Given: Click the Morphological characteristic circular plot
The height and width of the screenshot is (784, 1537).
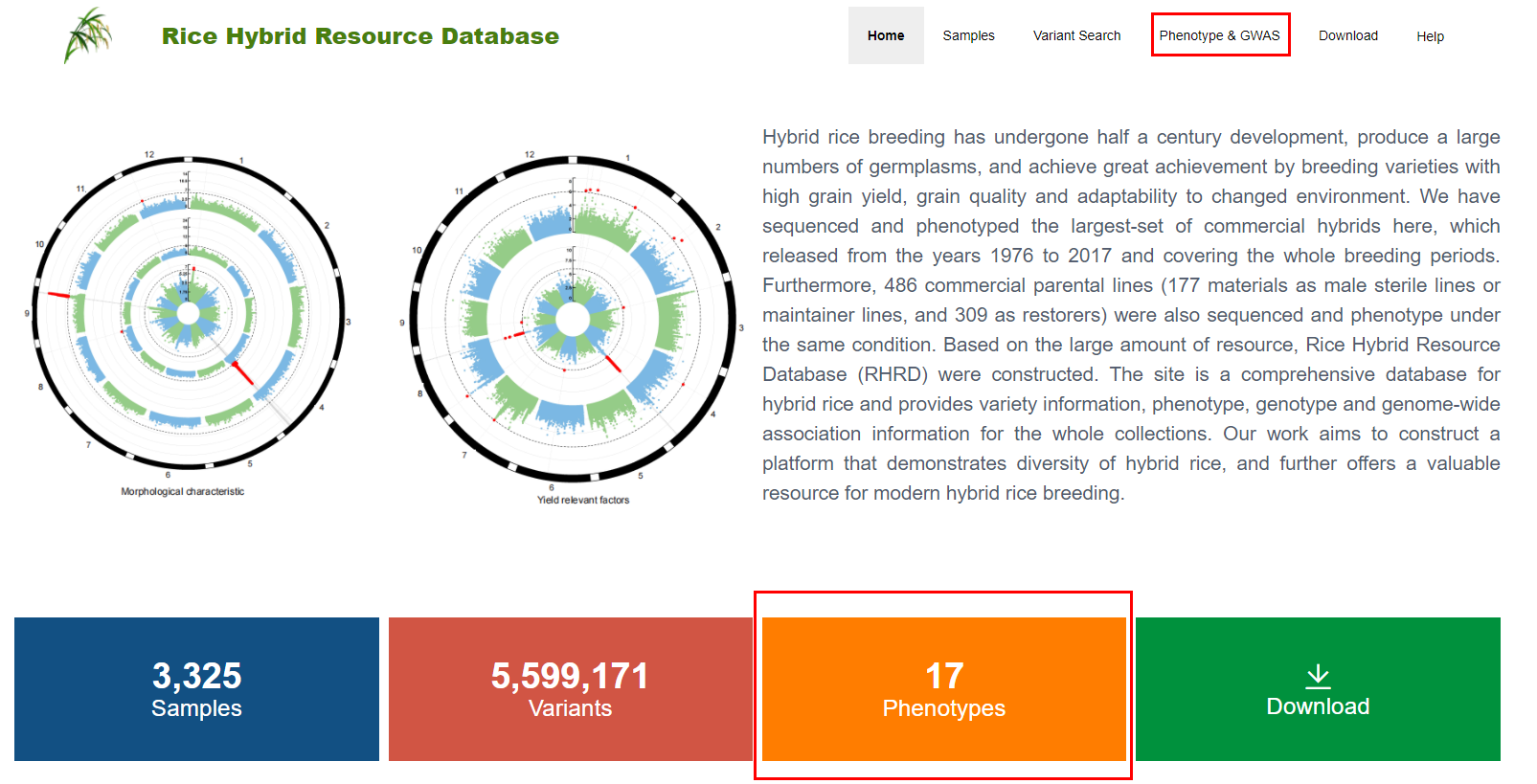Looking at the screenshot, I should [x=188, y=313].
